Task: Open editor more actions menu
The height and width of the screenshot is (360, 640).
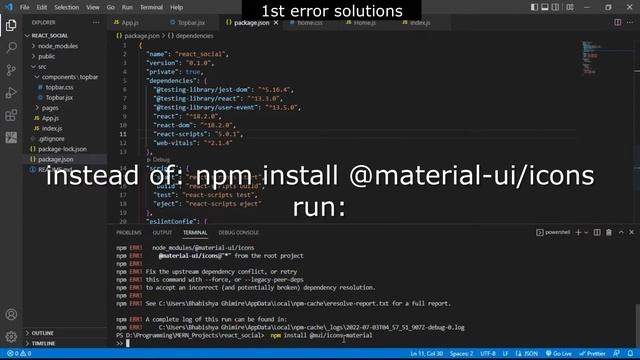Action: point(630,22)
